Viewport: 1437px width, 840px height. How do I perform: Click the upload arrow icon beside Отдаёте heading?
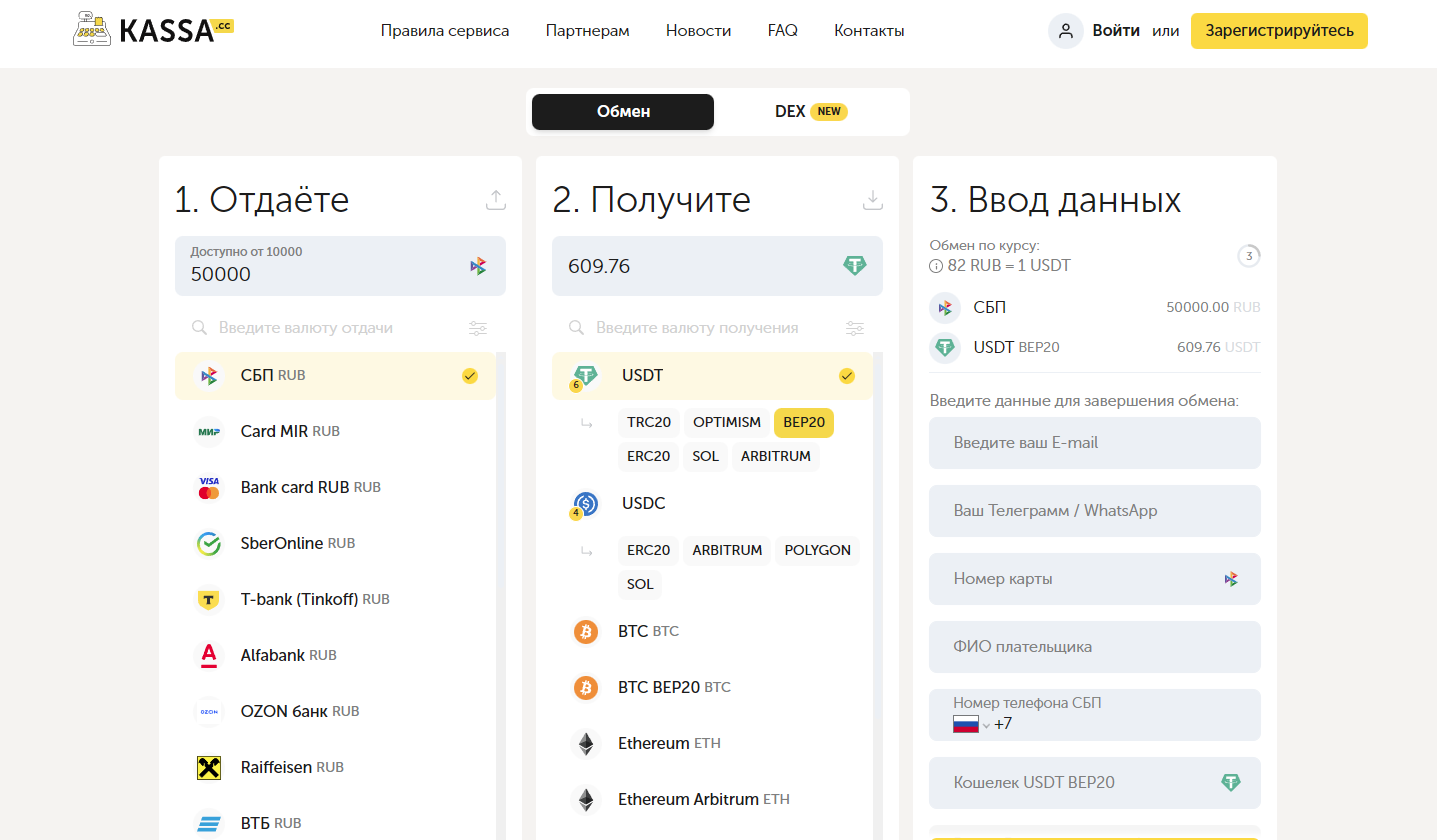496,200
